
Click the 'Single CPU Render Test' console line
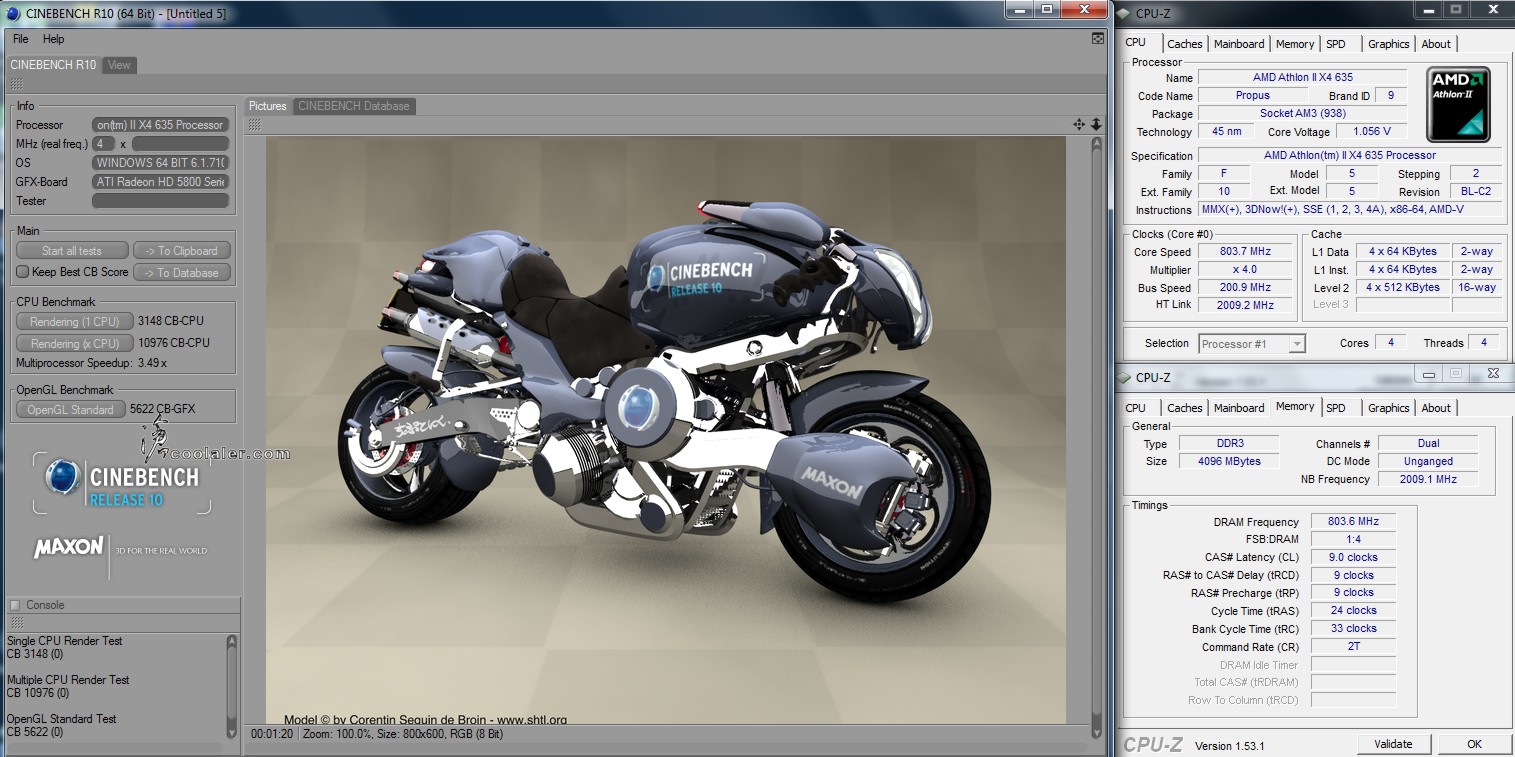(65, 641)
